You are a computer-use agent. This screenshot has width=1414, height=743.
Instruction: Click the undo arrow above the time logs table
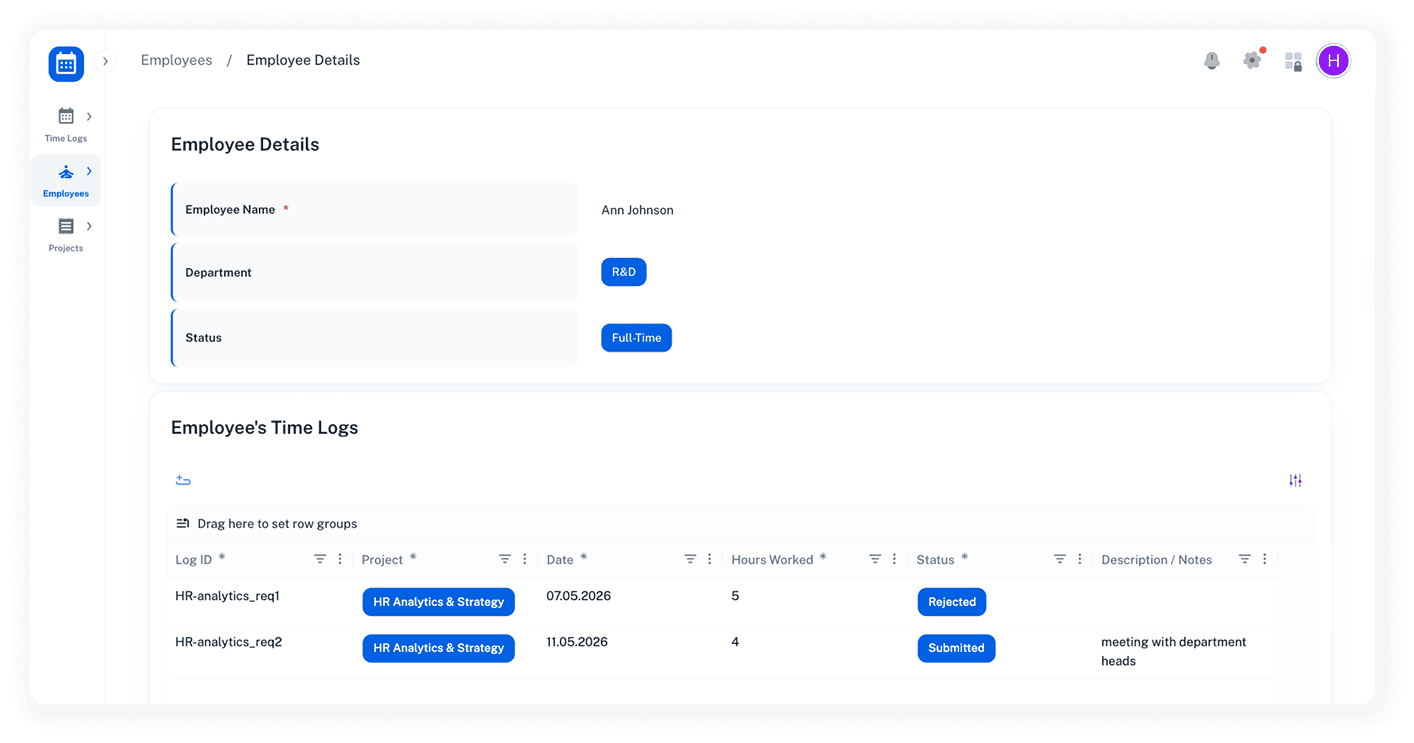[183, 480]
